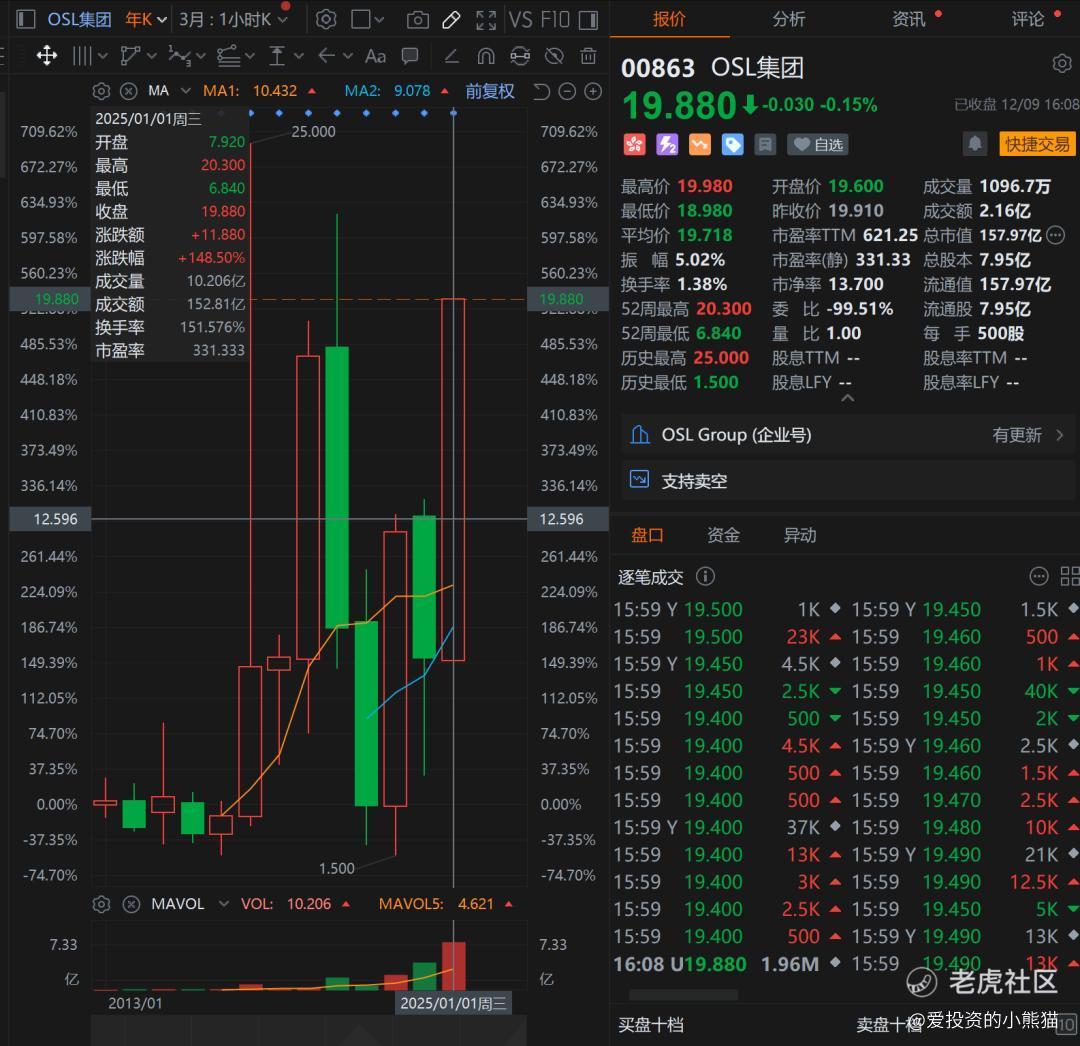The height and width of the screenshot is (1046, 1080).
Task: Toggle 自选 watchlist favorite
Action: [x=818, y=145]
